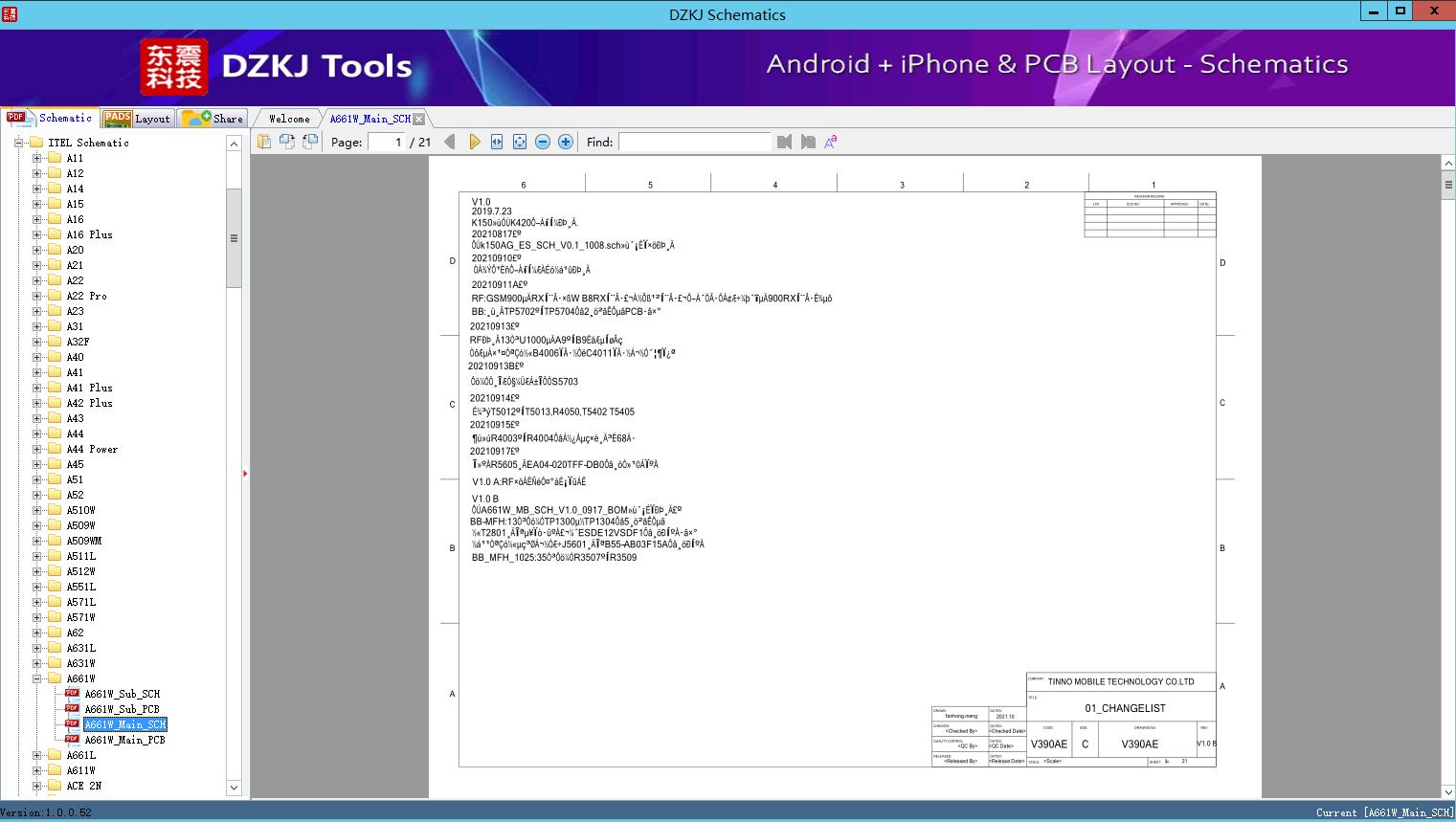Click the fit page icon

coord(520,142)
